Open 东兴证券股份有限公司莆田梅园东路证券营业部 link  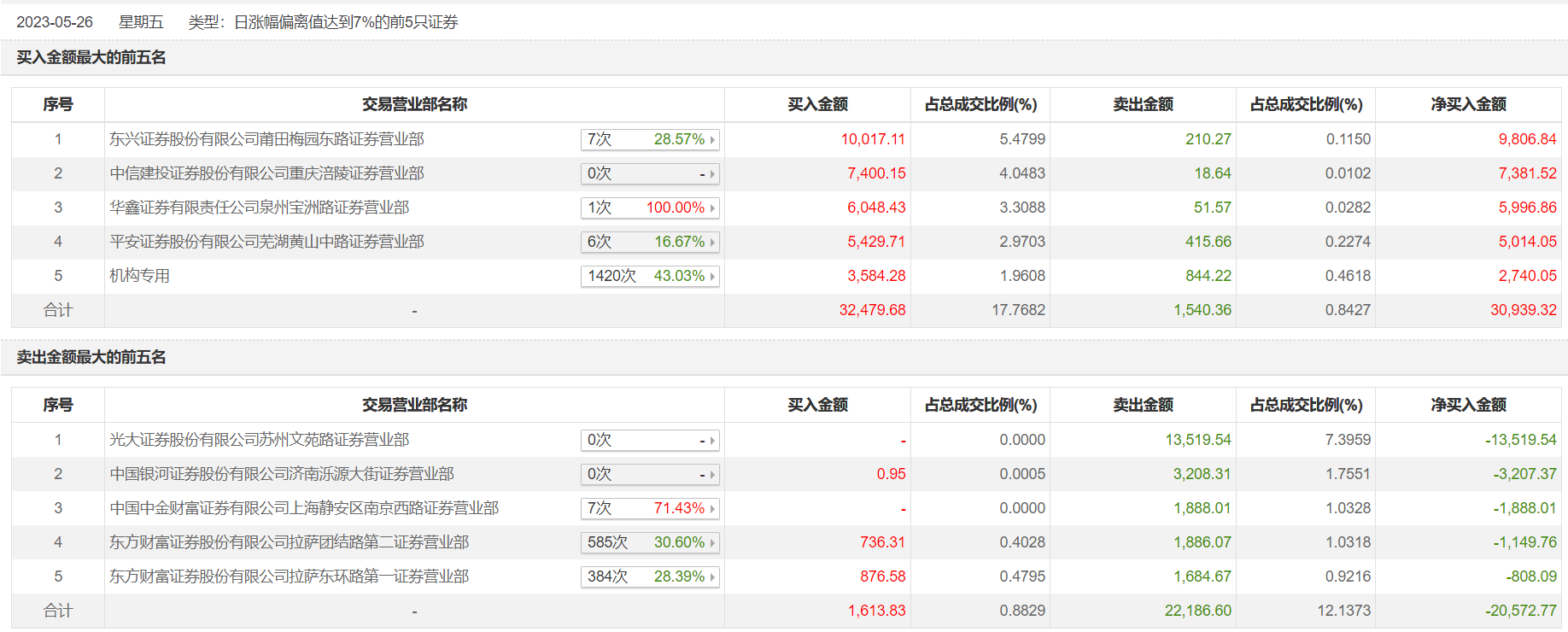point(266,139)
